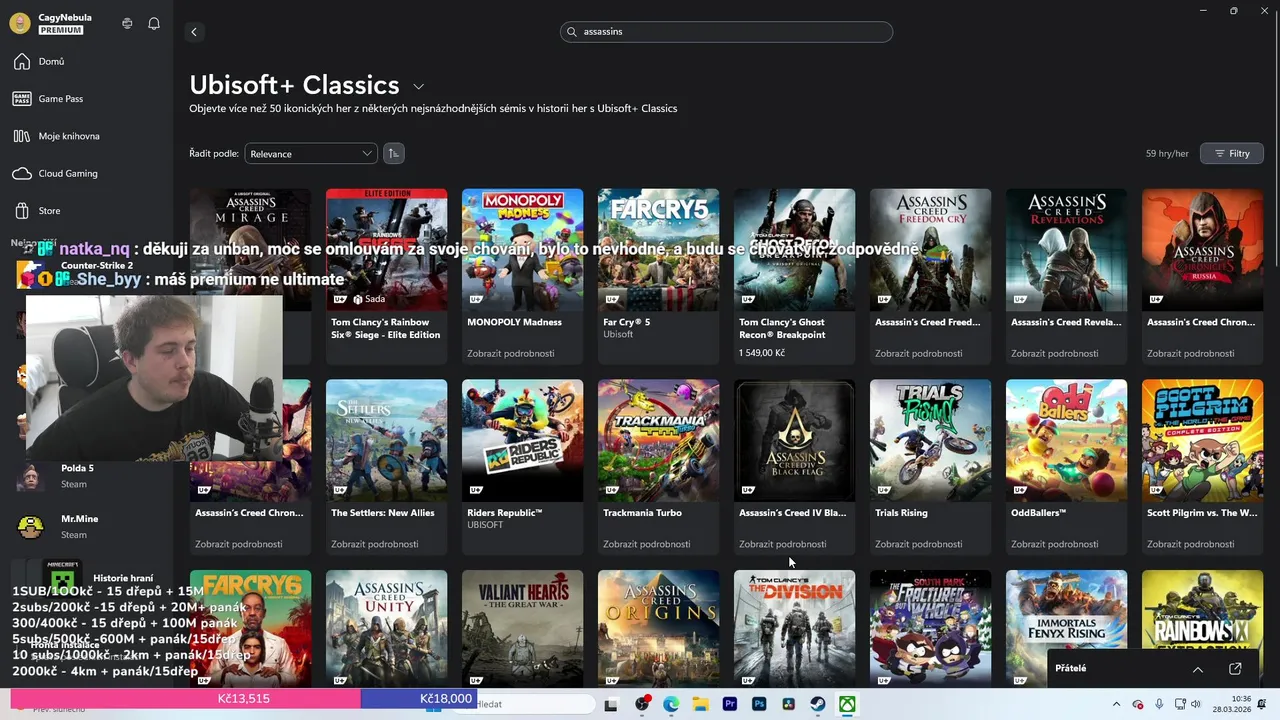The width and height of the screenshot is (1280, 720).
Task: Open the OddBallers cover
Action: (1066, 440)
